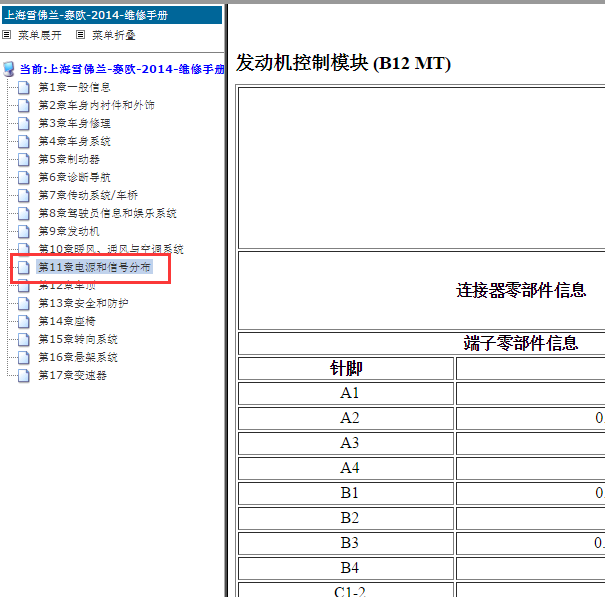Click the 端子零部件信息 table header
605x597 pixels.
click(521, 343)
